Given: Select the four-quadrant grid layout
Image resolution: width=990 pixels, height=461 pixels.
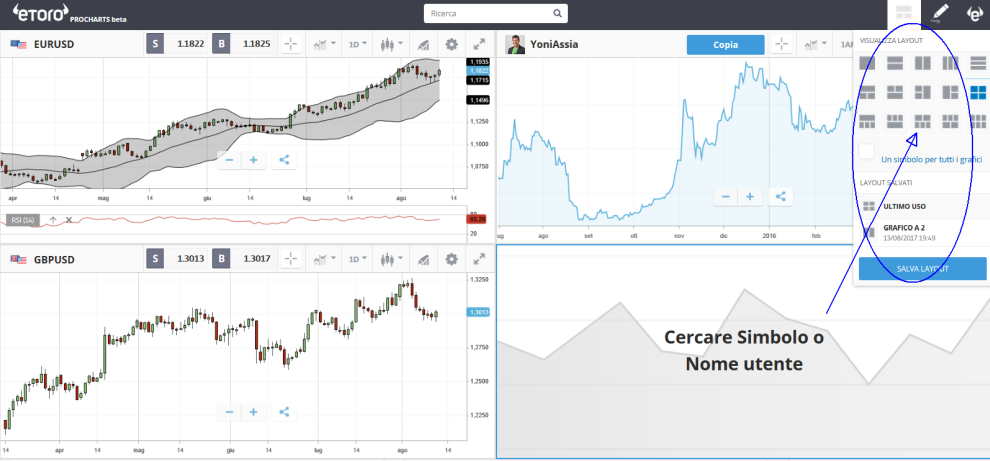Looking at the screenshot, I should point(977,93).
